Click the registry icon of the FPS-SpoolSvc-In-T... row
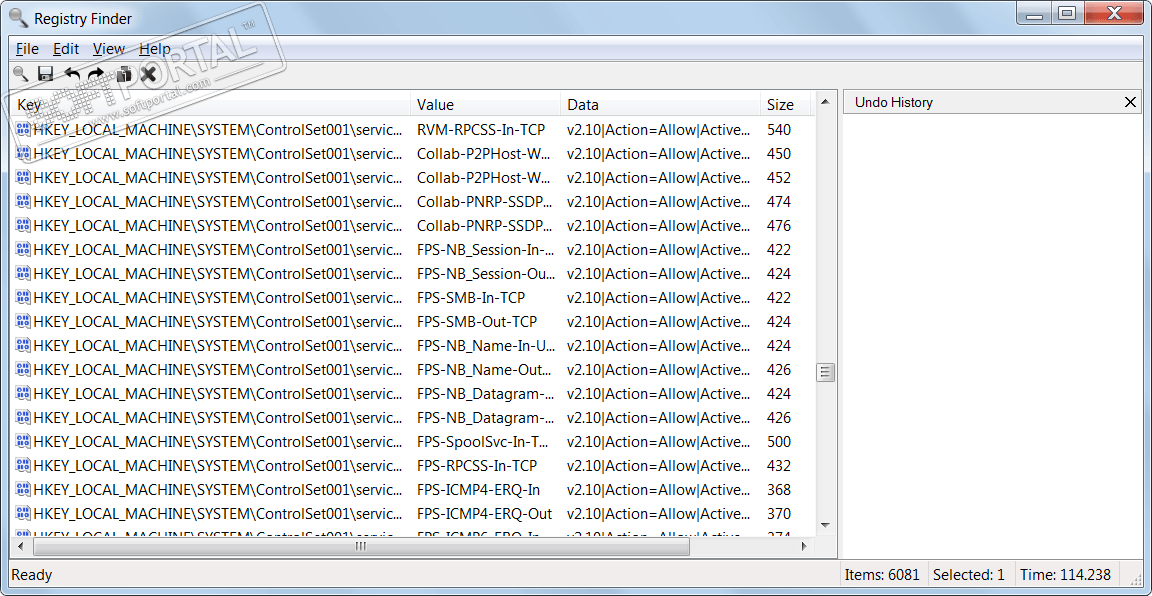The image size is (1152, 596). pyautogui.click(x=23, y=442)
